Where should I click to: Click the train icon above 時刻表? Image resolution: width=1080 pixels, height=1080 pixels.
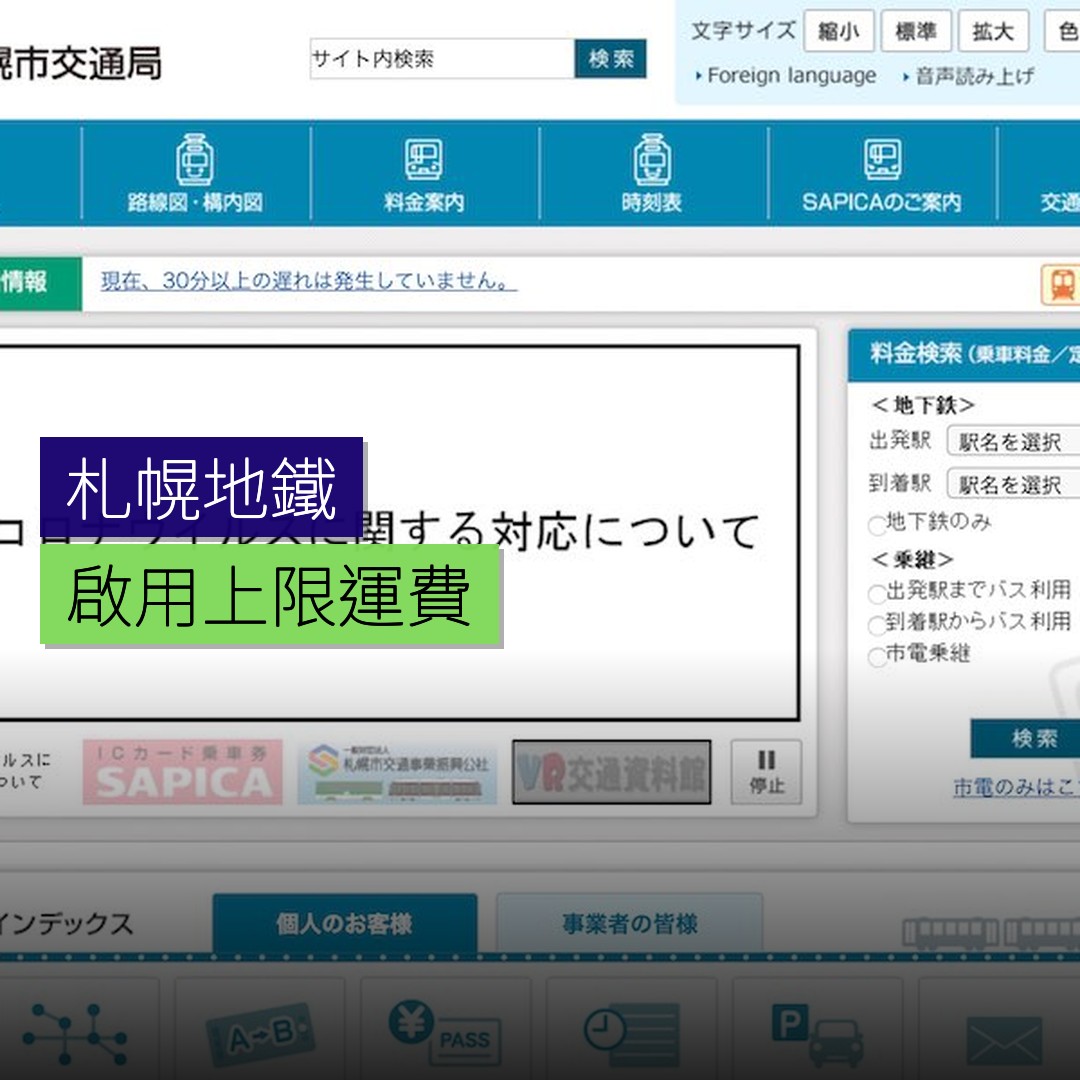pos(651,157)
